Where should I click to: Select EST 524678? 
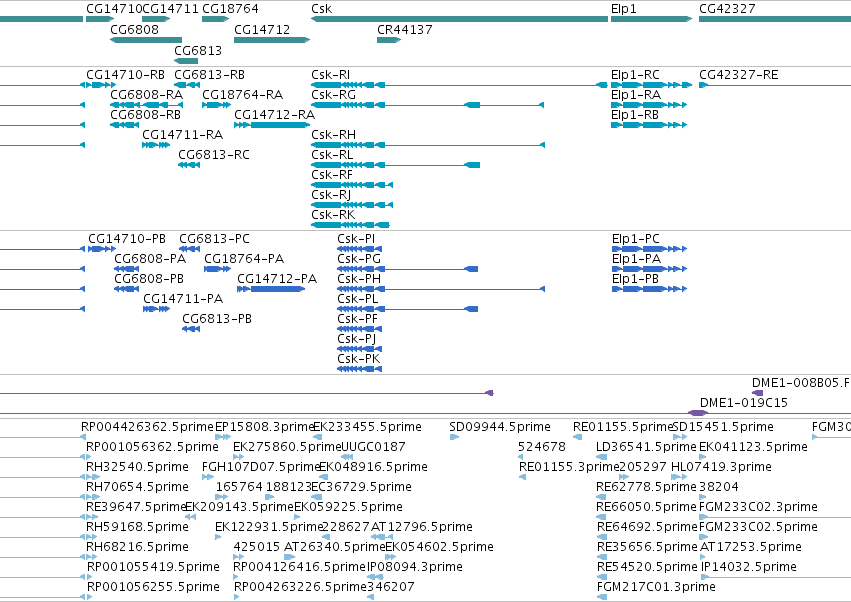[542, 447]
